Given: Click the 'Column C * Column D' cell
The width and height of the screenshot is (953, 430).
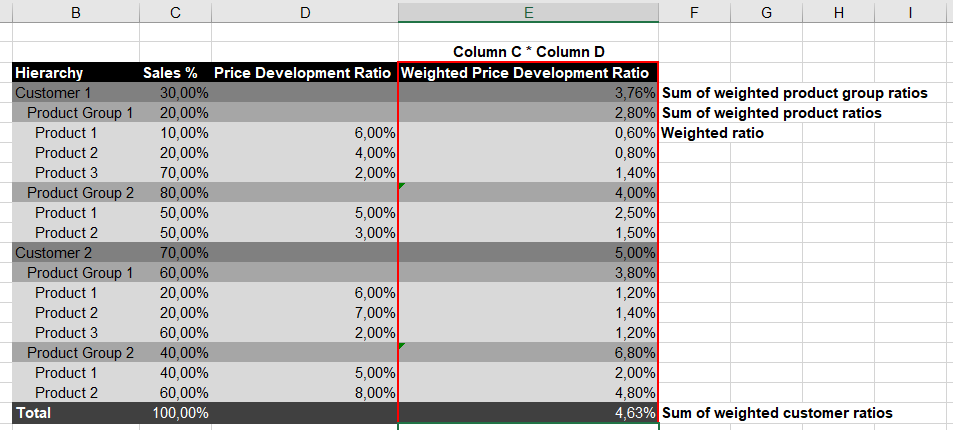Looking at the screenshot, I should pos(528,52).
